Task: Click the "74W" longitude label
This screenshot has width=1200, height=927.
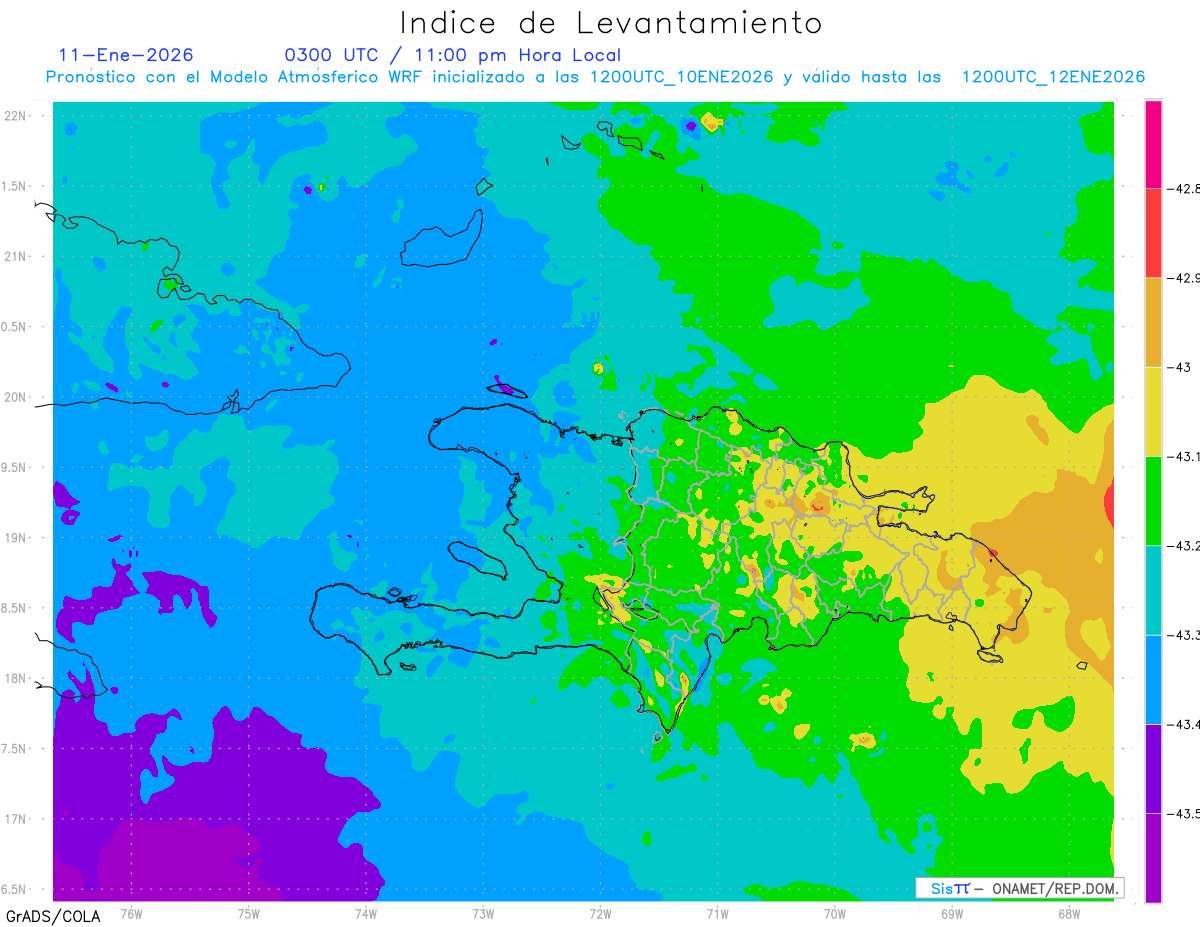Action: pyautogui.click(x=366, y=913)
